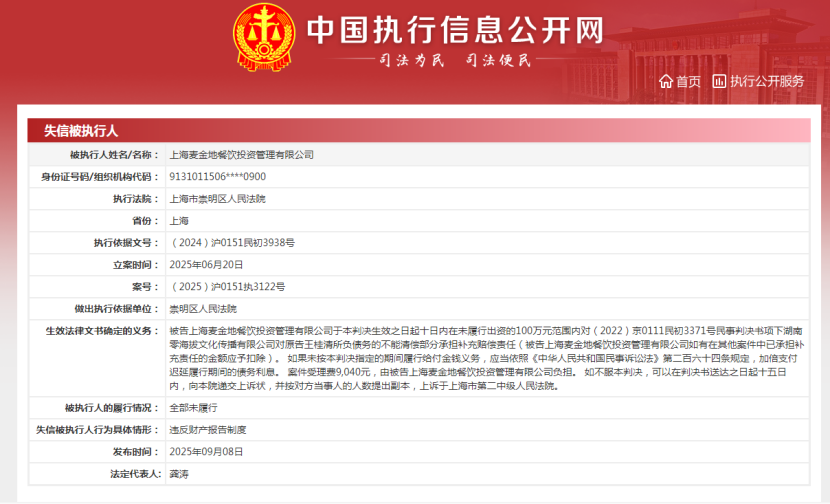Click the 失信被执行人 section header
Viewport: 830px width, 504px height.
coord(81,131)
